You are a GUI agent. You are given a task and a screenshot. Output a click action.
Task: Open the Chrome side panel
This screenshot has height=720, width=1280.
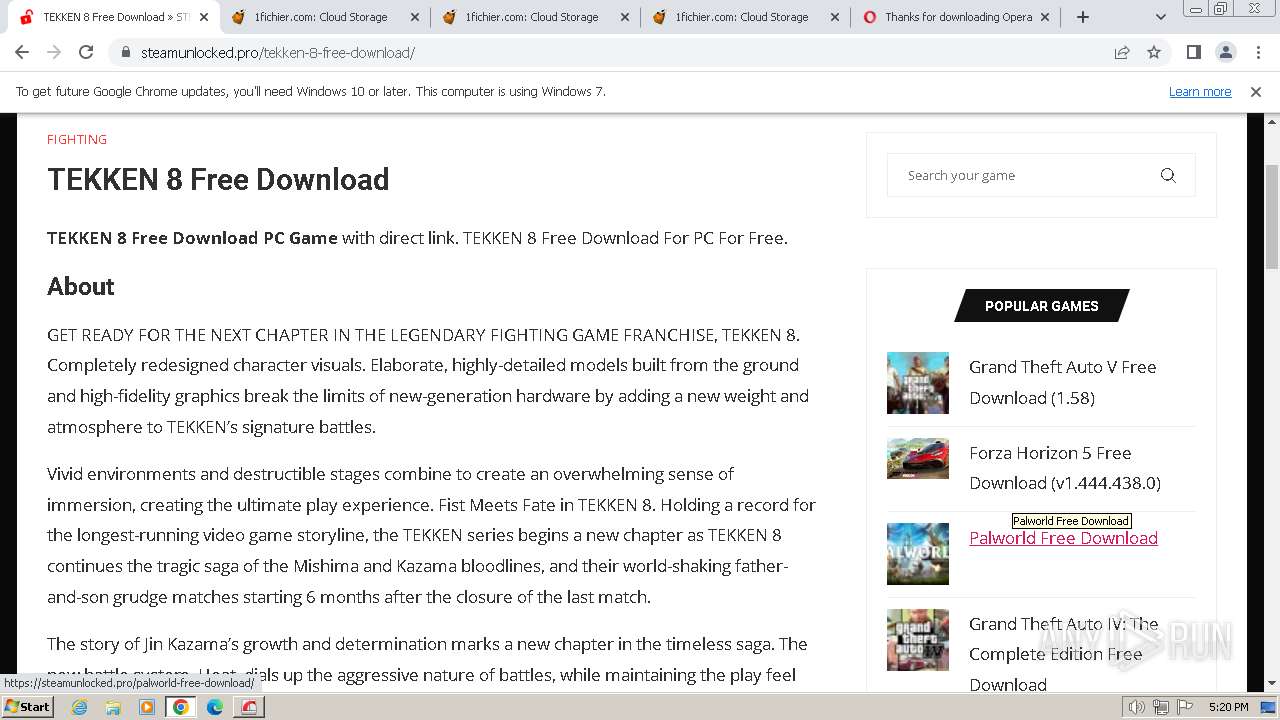[x=1193, y=53]
